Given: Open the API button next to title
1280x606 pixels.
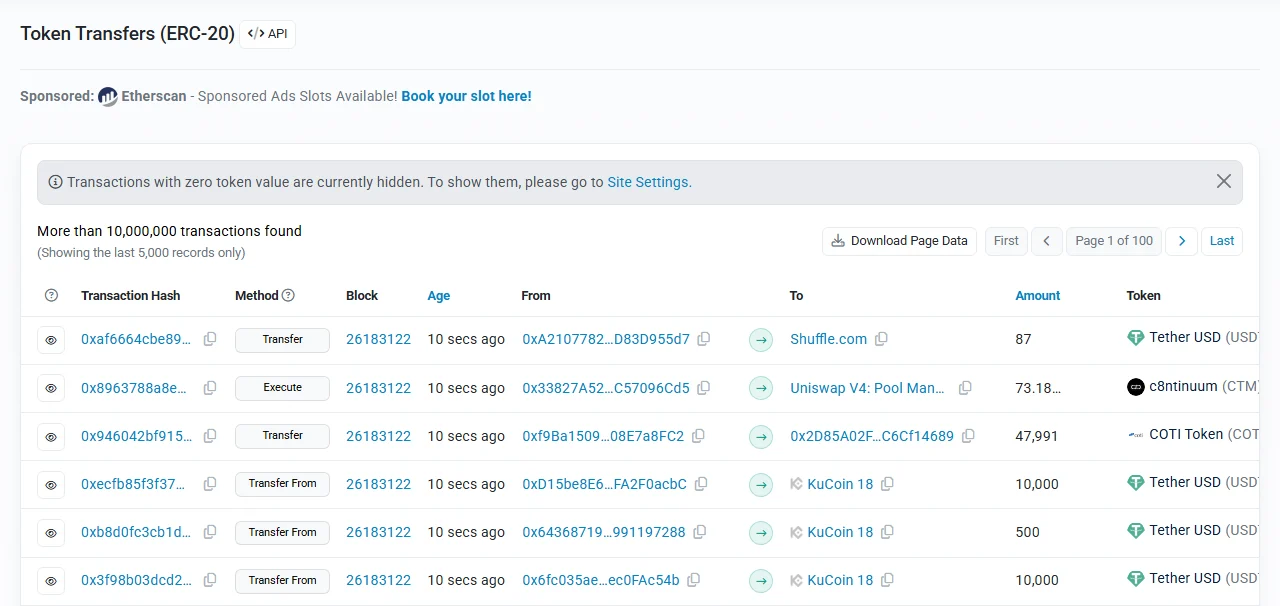Looking at the screenshot, I should (x=268, y=34).
